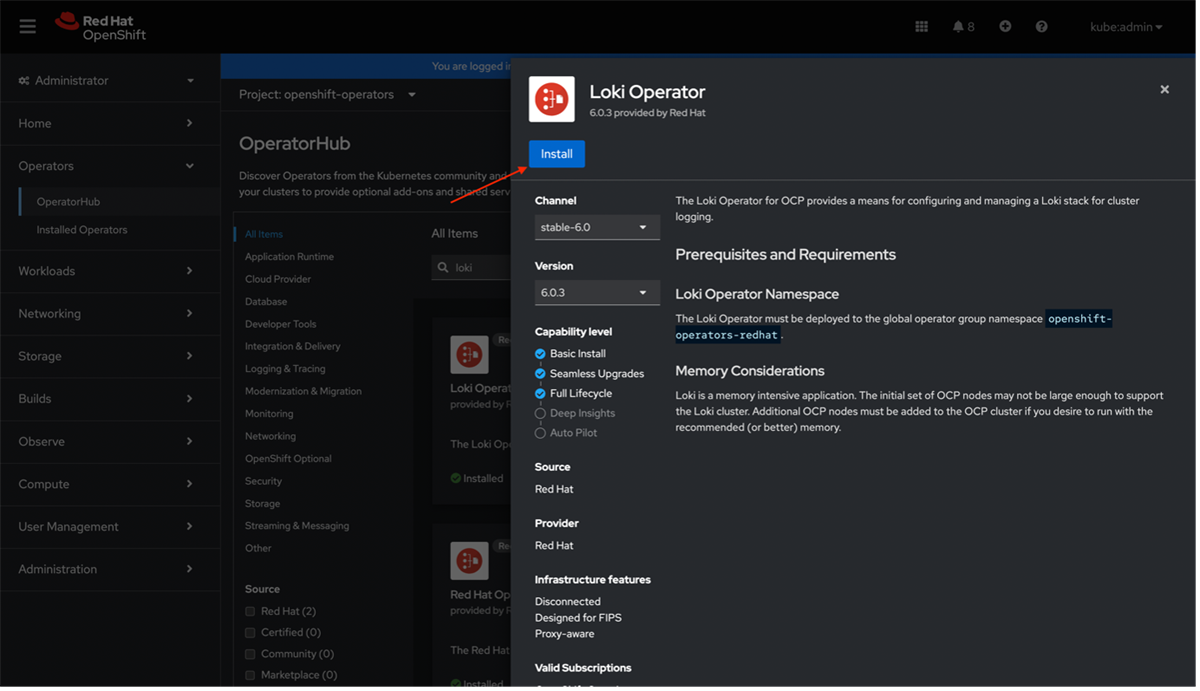Select the Networking category in OperatorHub list

(x=270, y=436)
